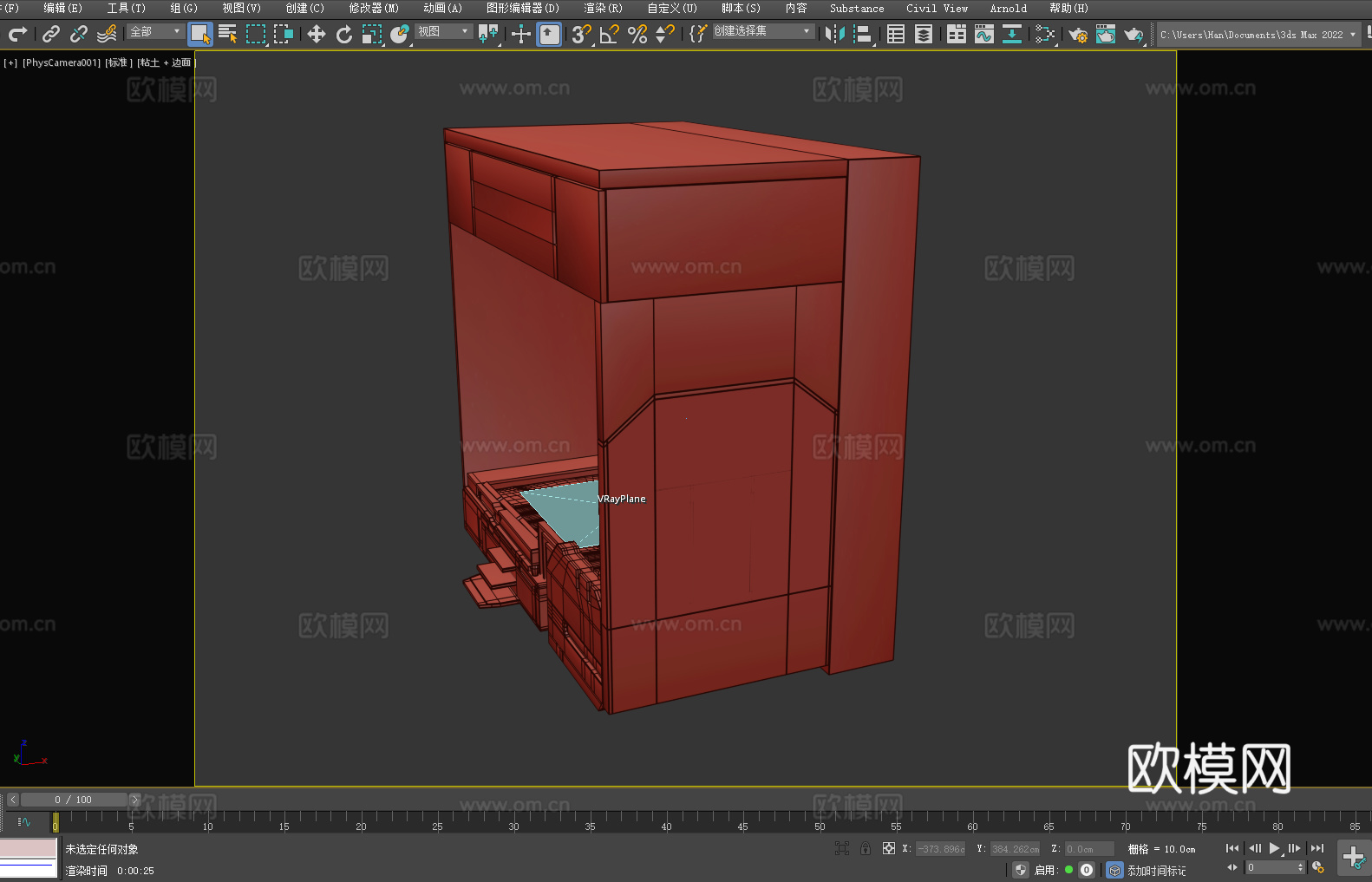Click the [粘土 + 边面] viewport label

tap(167, 62)
